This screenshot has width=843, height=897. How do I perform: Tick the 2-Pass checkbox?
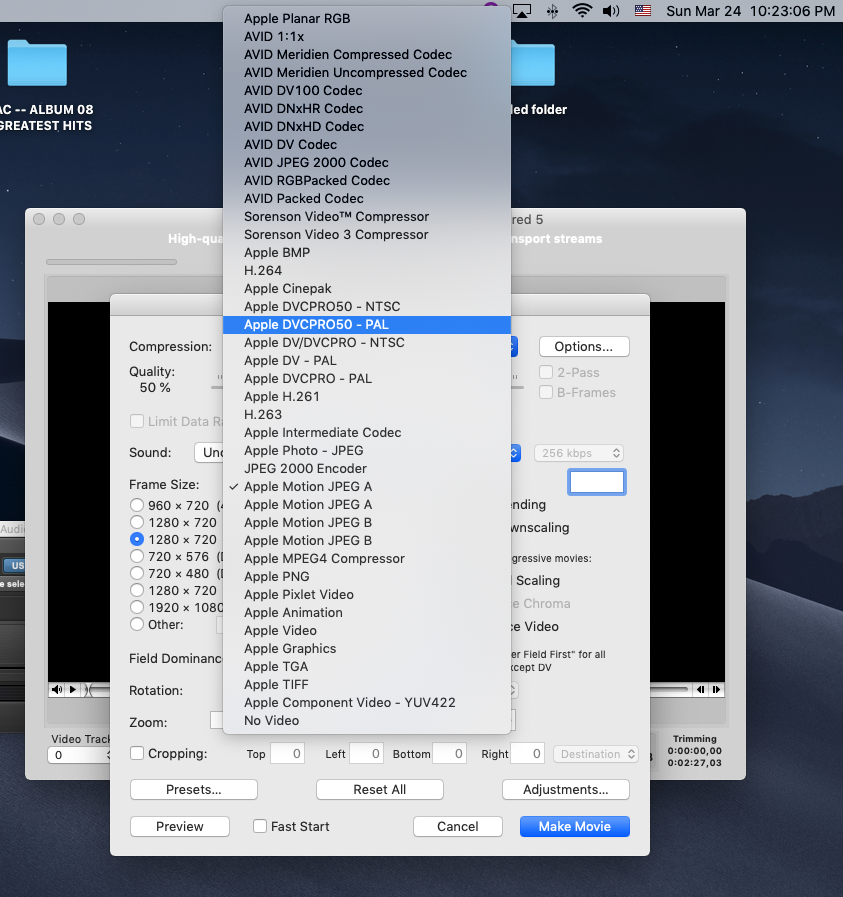tap(546, 372)
